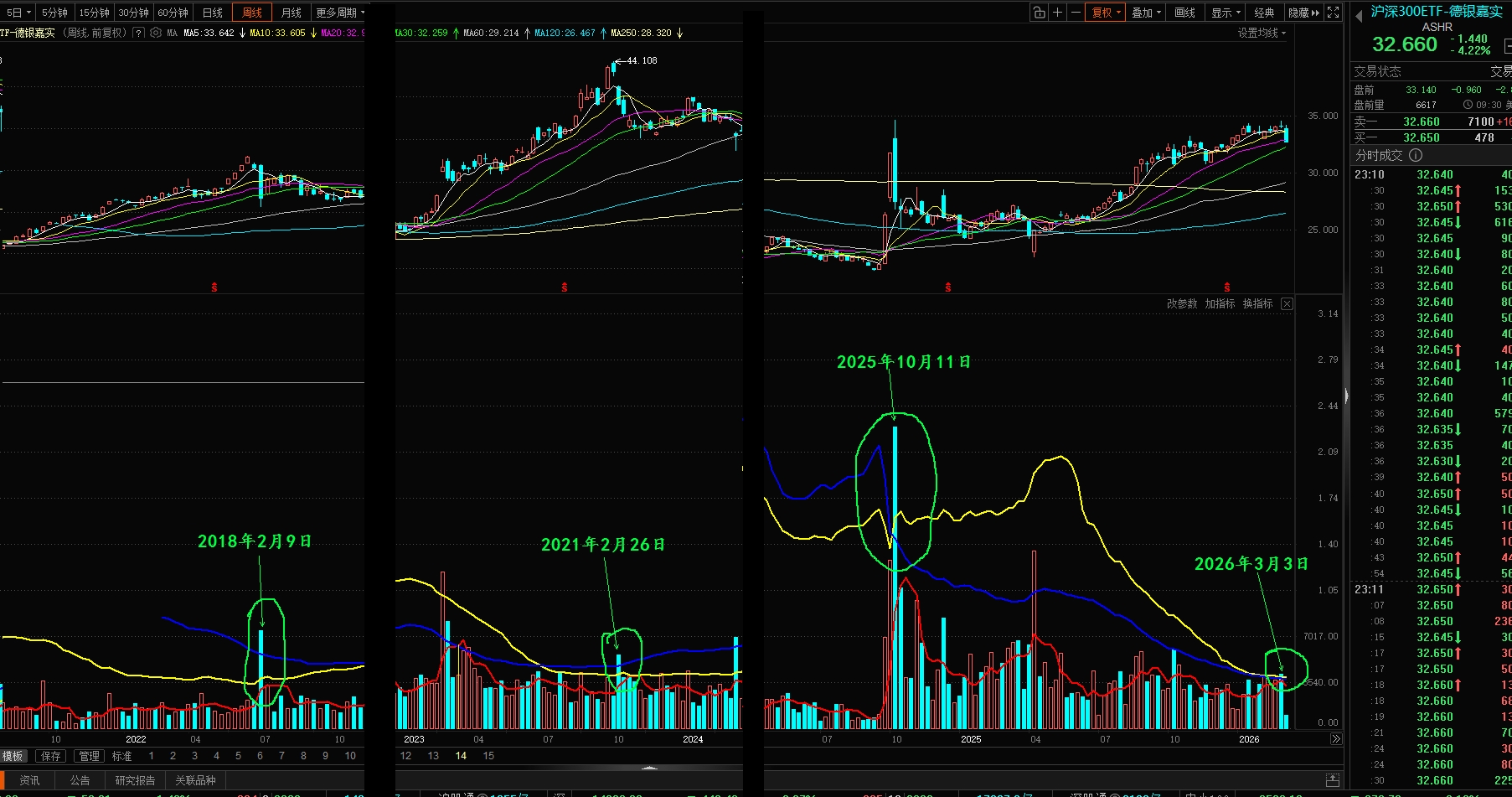
Task: Close the indicator panel with the X icon
Action: [x=1287, y=303]
